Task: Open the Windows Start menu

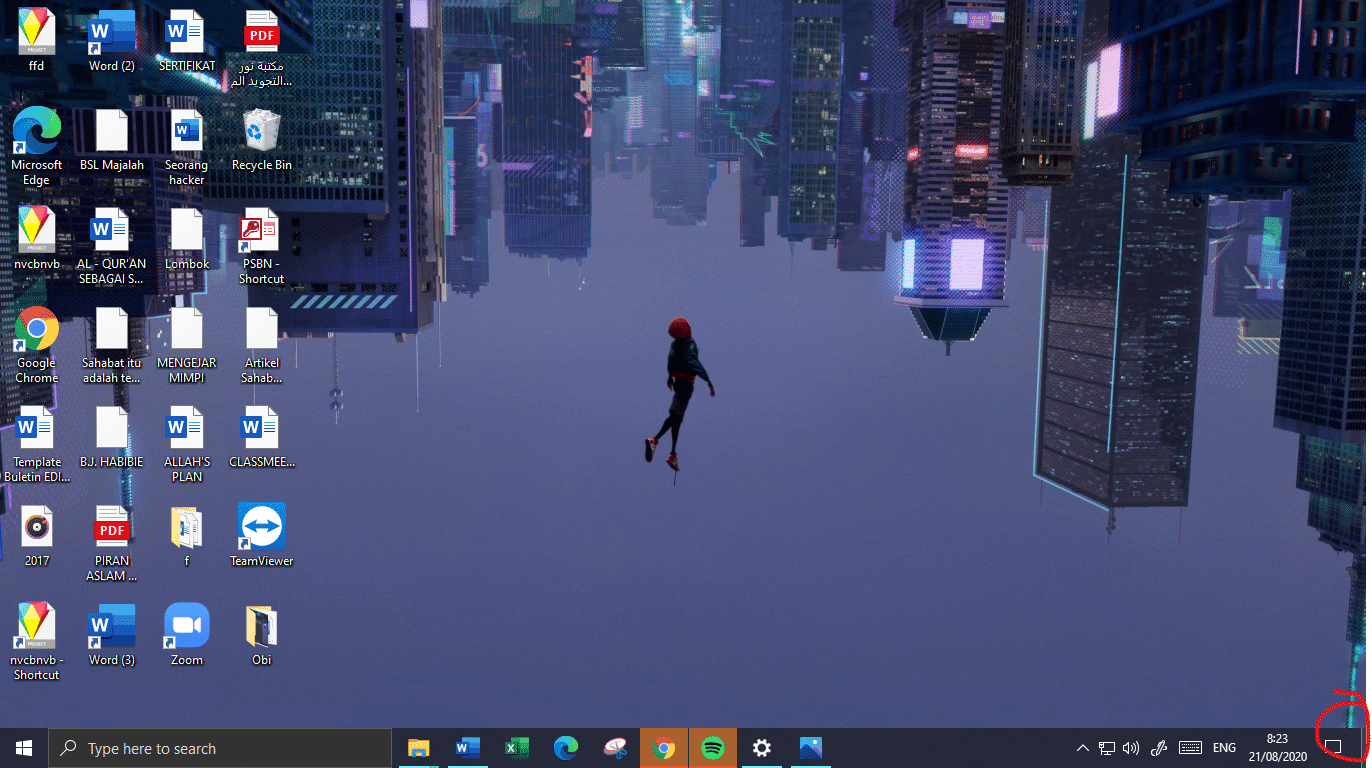Action: point(24,748)
